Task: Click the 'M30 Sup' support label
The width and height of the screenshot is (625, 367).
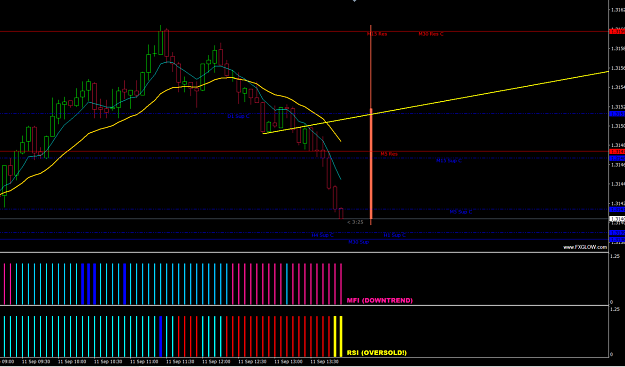Action: point(359,242)
